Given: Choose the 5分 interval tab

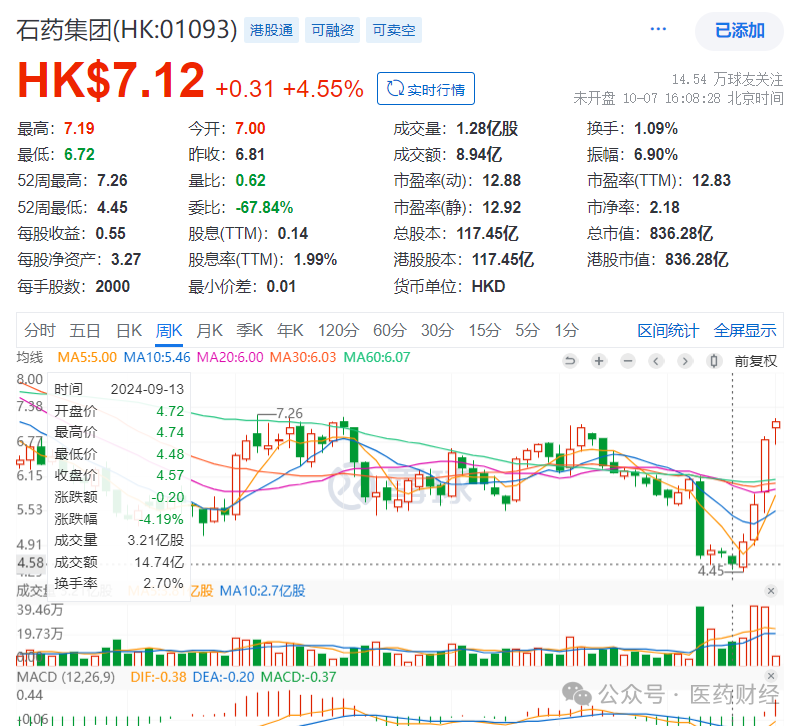Looking at the screenshot, I should 528,330.
